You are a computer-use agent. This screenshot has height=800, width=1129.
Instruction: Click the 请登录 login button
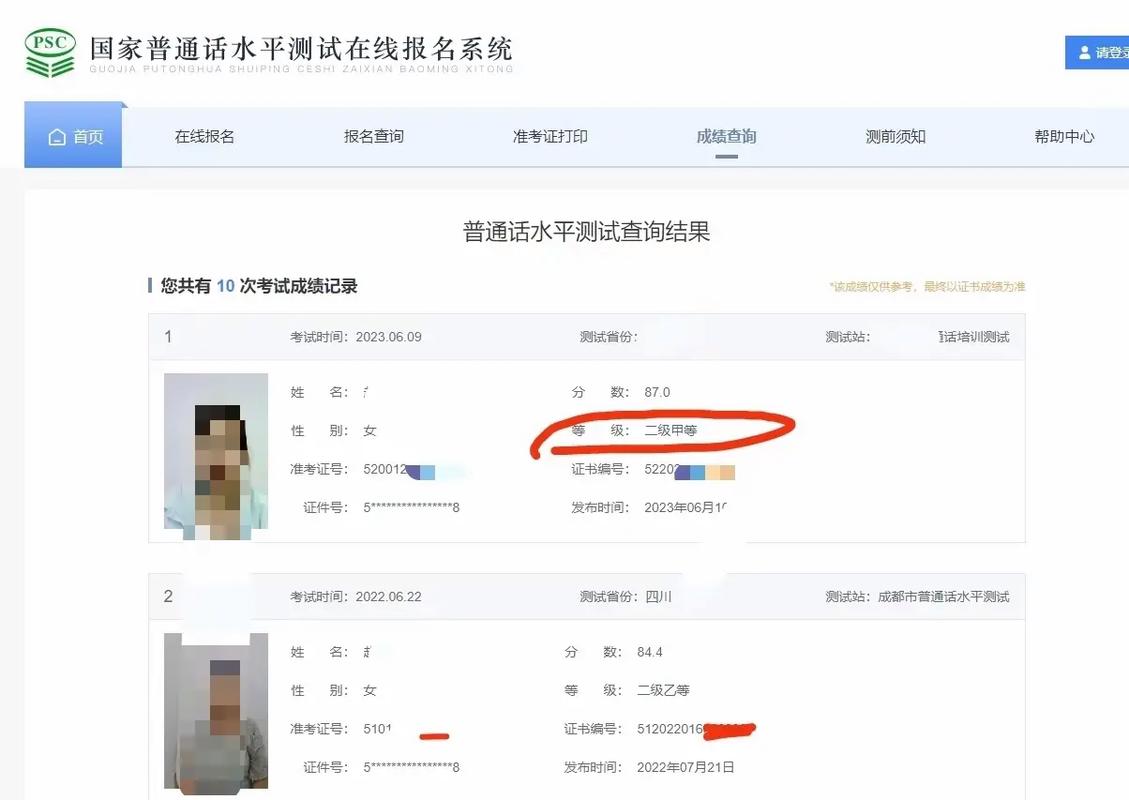pyautogui.click(x=1100, y=52)
